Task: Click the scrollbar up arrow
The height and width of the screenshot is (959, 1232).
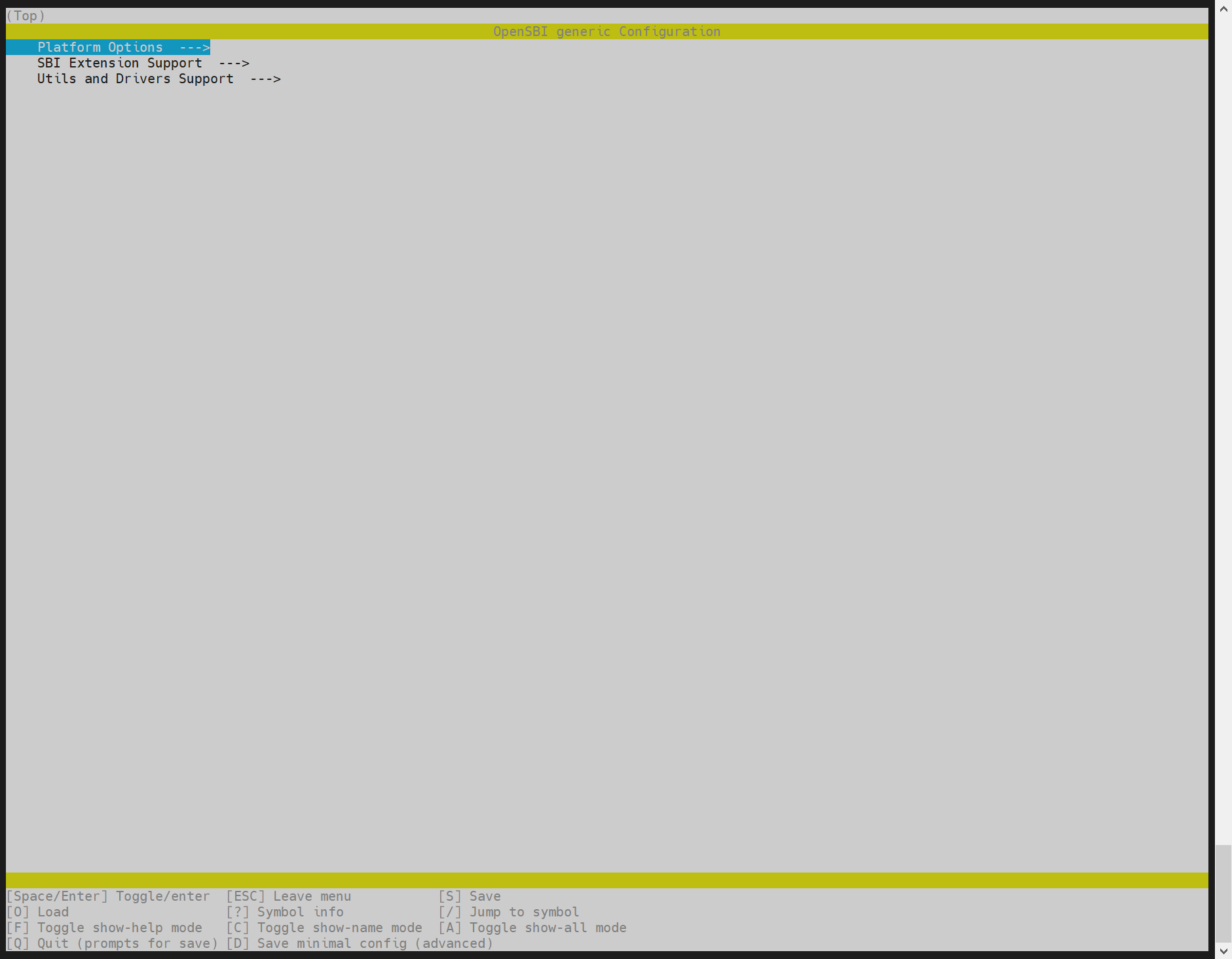Action: click(1223, 9)
